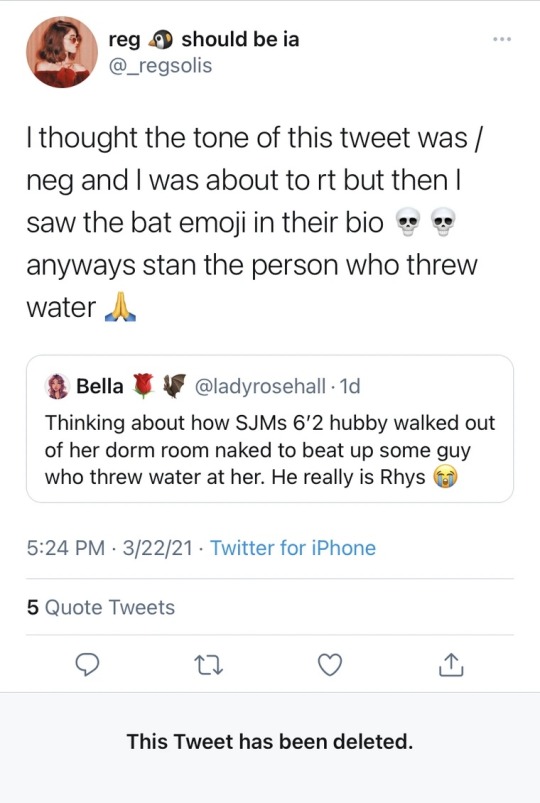Tap 'This Tweet has been deleted' notice
540x803 pixels.
click(269, 742)
